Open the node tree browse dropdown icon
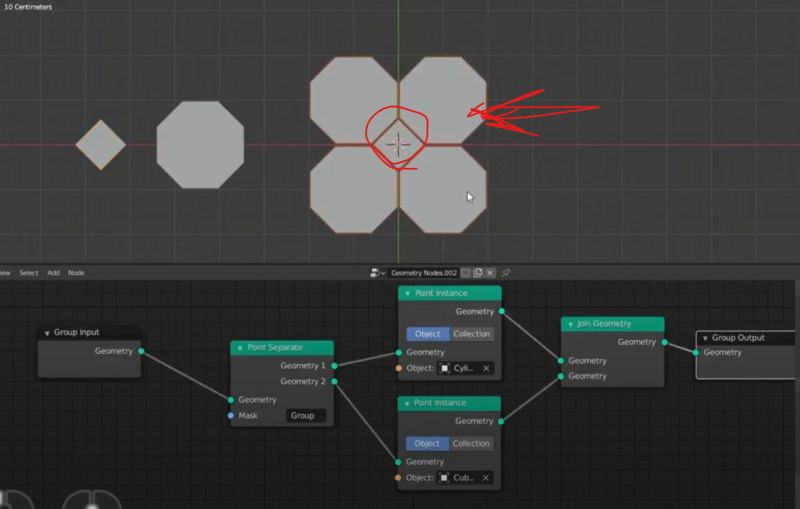 click(378, 273)
